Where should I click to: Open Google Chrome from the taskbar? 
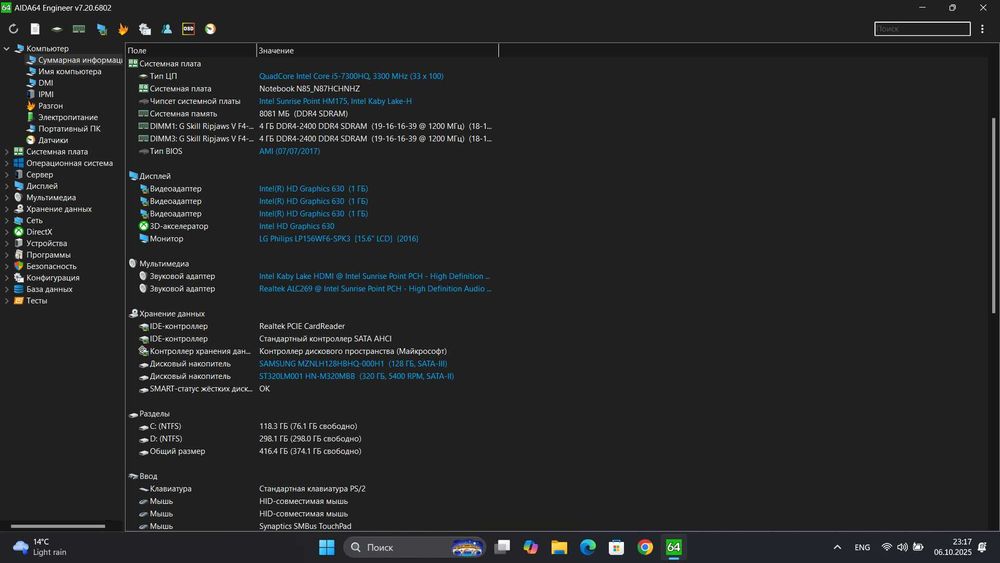645,547
